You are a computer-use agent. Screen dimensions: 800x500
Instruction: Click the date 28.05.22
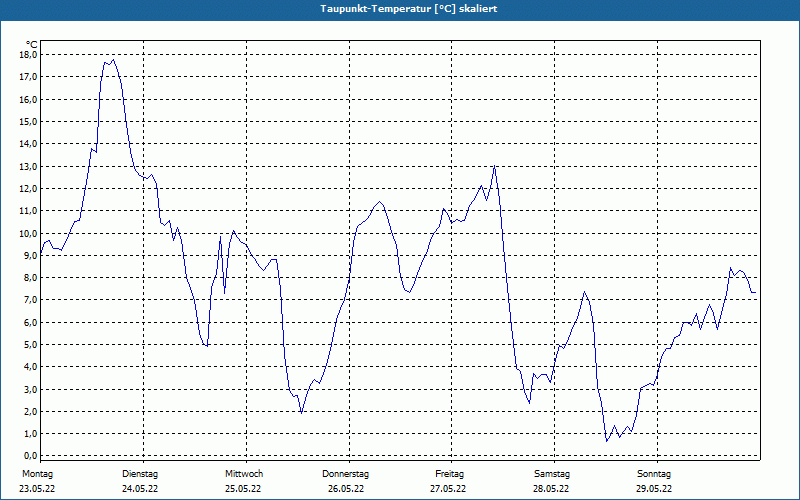[x=552, y=489]
